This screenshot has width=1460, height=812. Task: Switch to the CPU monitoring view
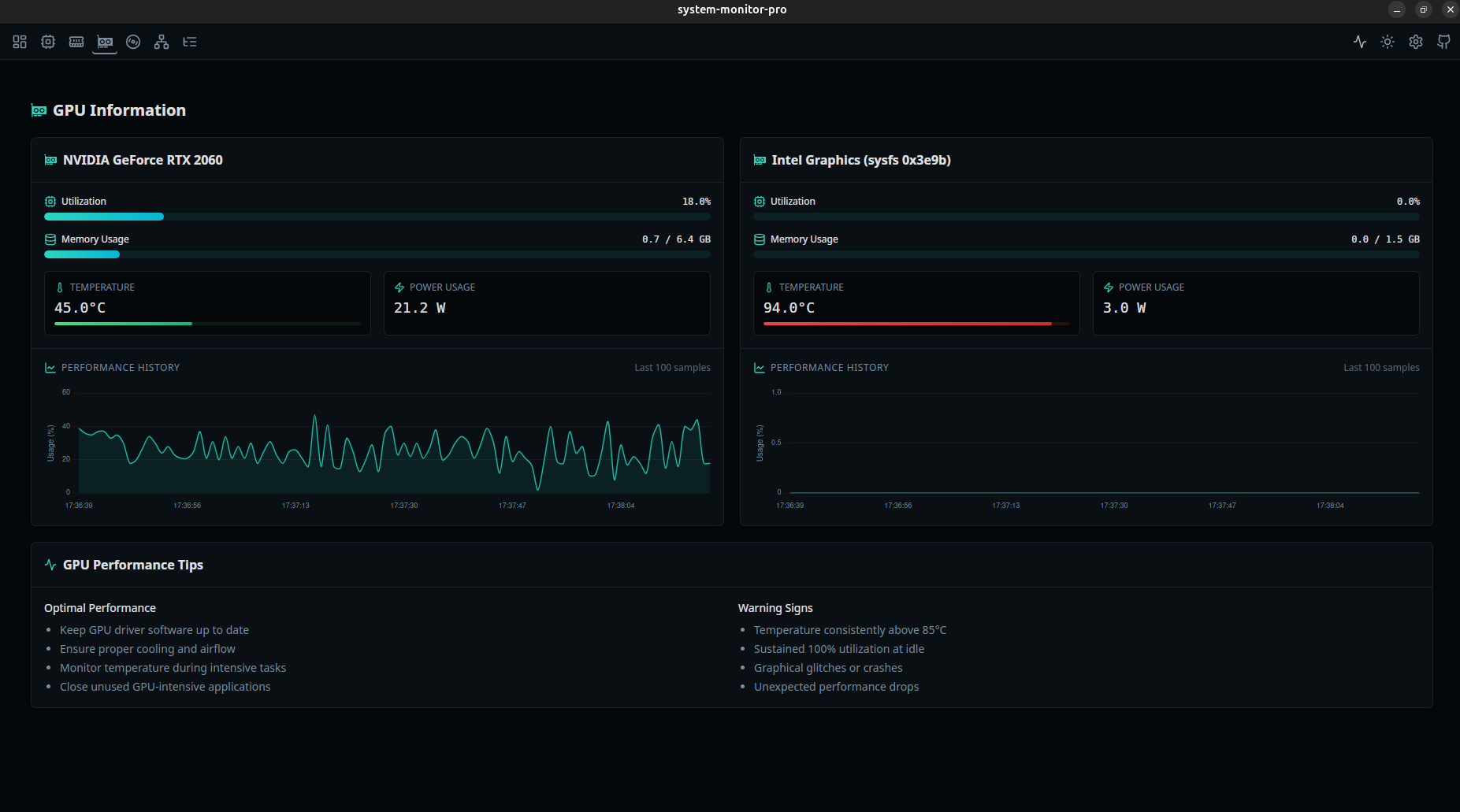(47, 42)
